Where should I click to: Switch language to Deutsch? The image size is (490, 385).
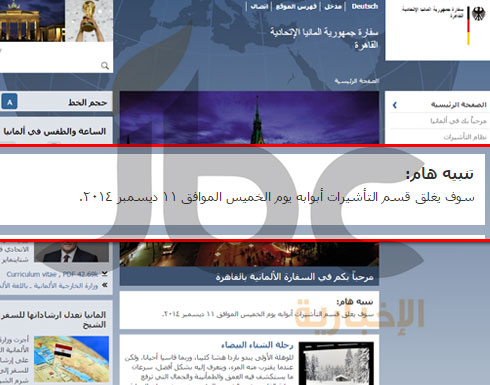click(365, 6)
